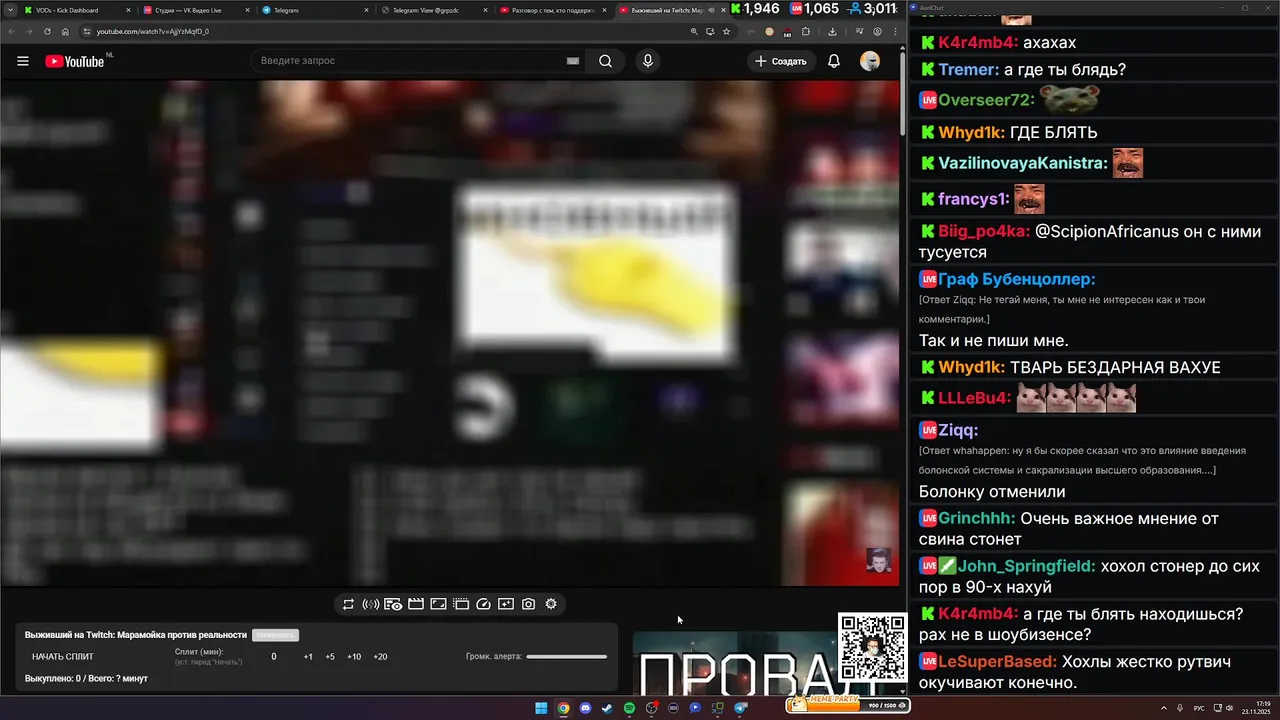Image resolution: width=1280 pixels, height=720 pixels.
Task: Open Windows Start menu
Action: point(541,708)
